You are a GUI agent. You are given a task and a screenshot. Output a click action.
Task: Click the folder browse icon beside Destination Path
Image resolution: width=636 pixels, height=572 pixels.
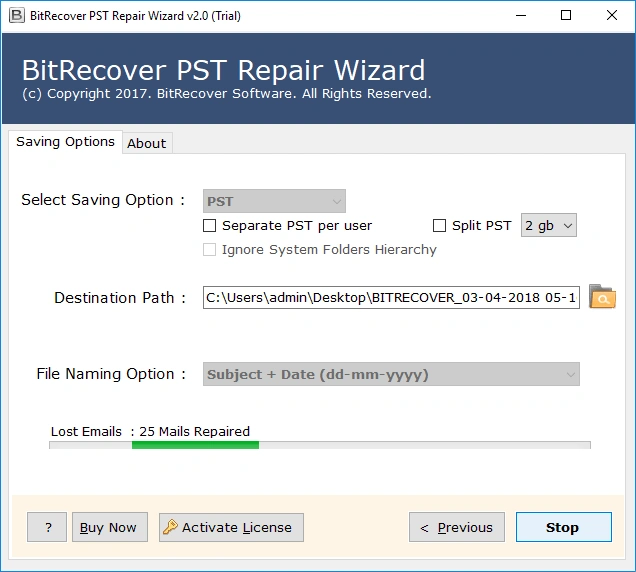pos(602,297)
